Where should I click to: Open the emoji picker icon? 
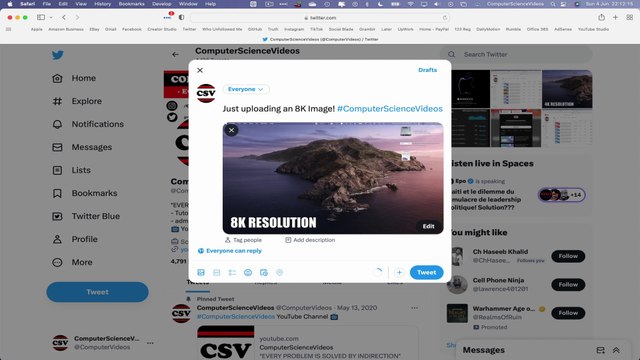click(248, 272)
